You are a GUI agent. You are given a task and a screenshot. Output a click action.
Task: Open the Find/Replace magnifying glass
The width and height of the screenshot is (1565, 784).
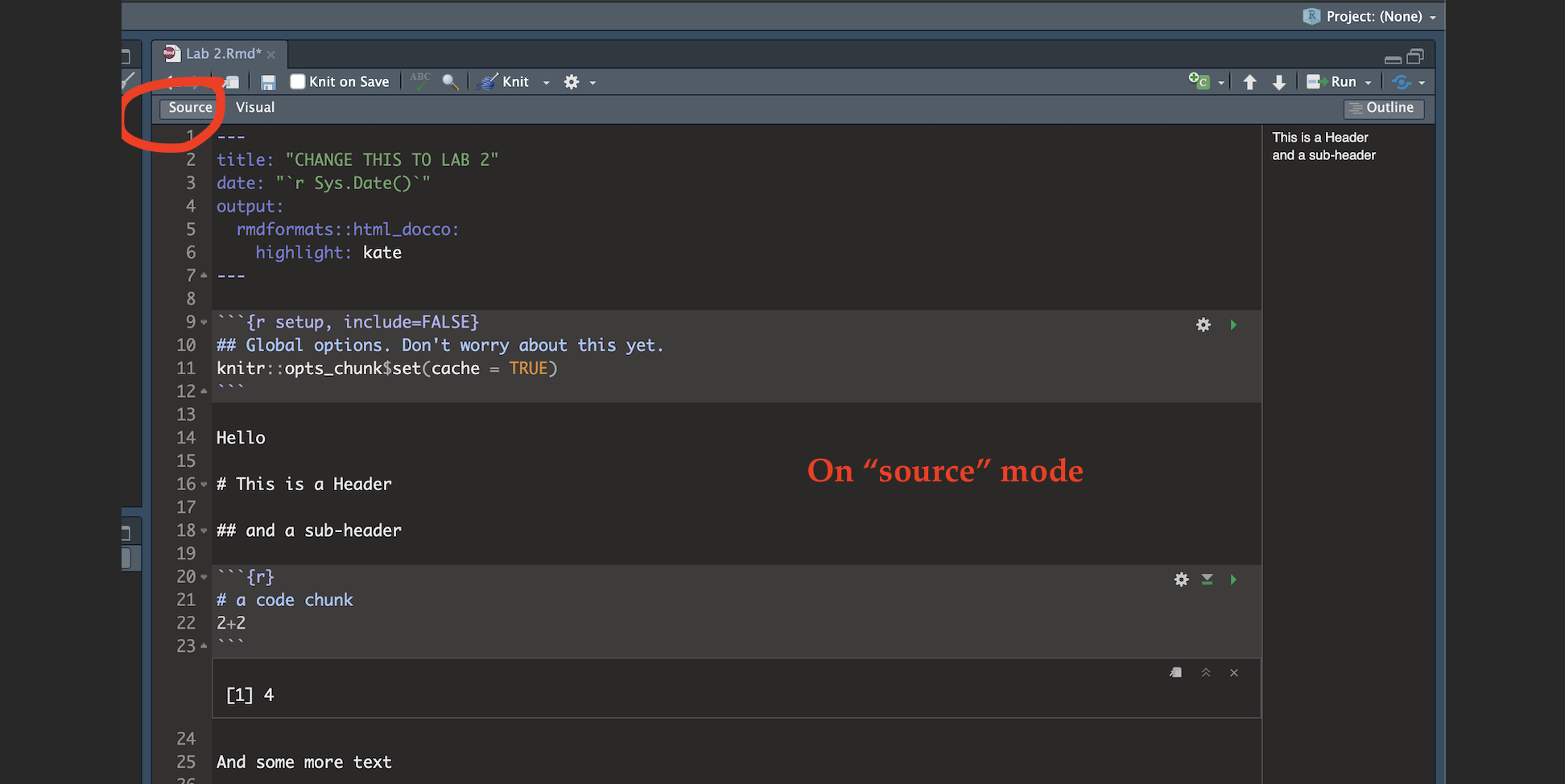coord(450,82)
